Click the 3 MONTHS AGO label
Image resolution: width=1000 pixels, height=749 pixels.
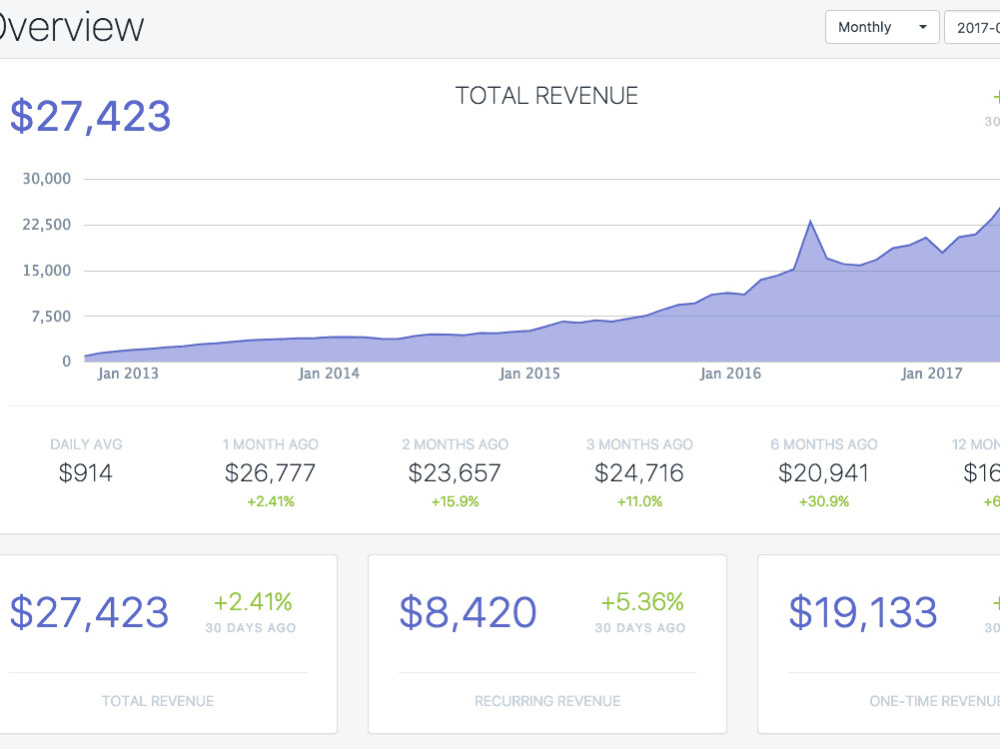click(x=640, y=445)
